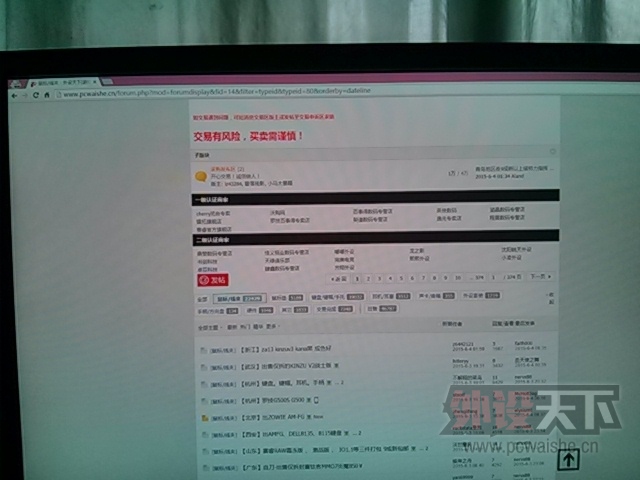Click the red 发帖 new post button

click(x=212, y=280)
